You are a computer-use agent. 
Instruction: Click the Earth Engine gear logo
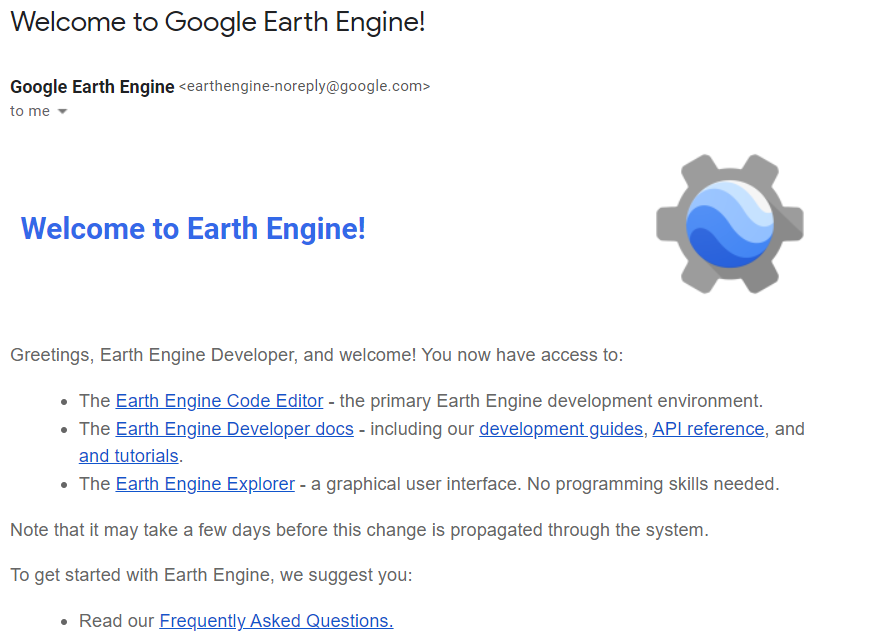coord(729,223)
